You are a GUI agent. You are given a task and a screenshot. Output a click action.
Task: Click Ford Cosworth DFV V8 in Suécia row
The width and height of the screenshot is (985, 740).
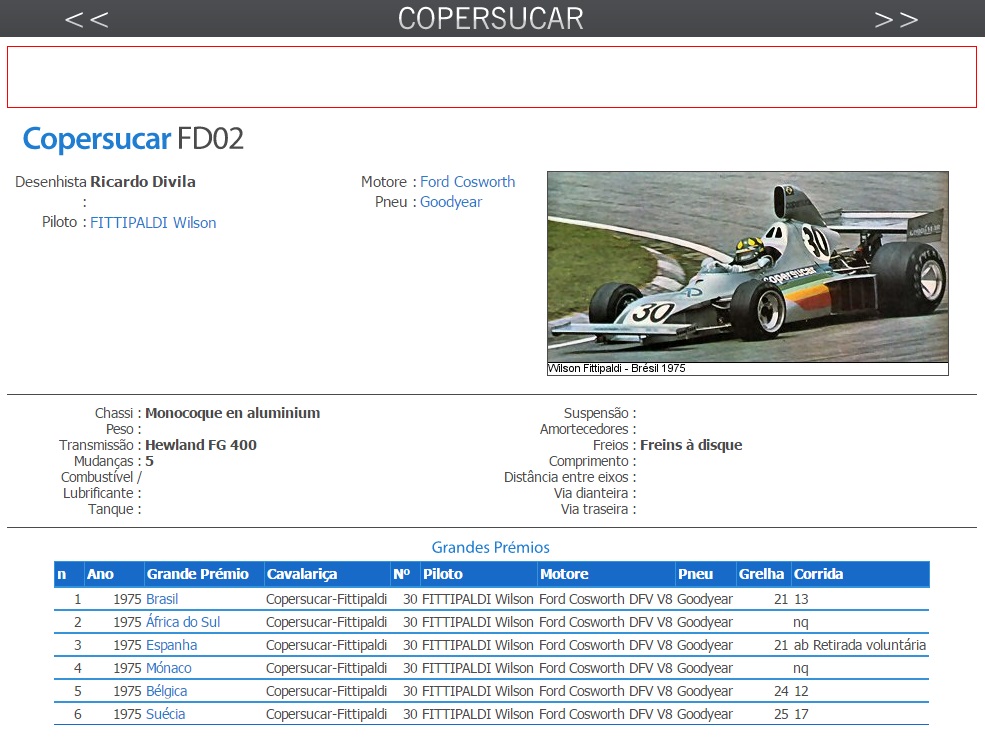(606, 714)
